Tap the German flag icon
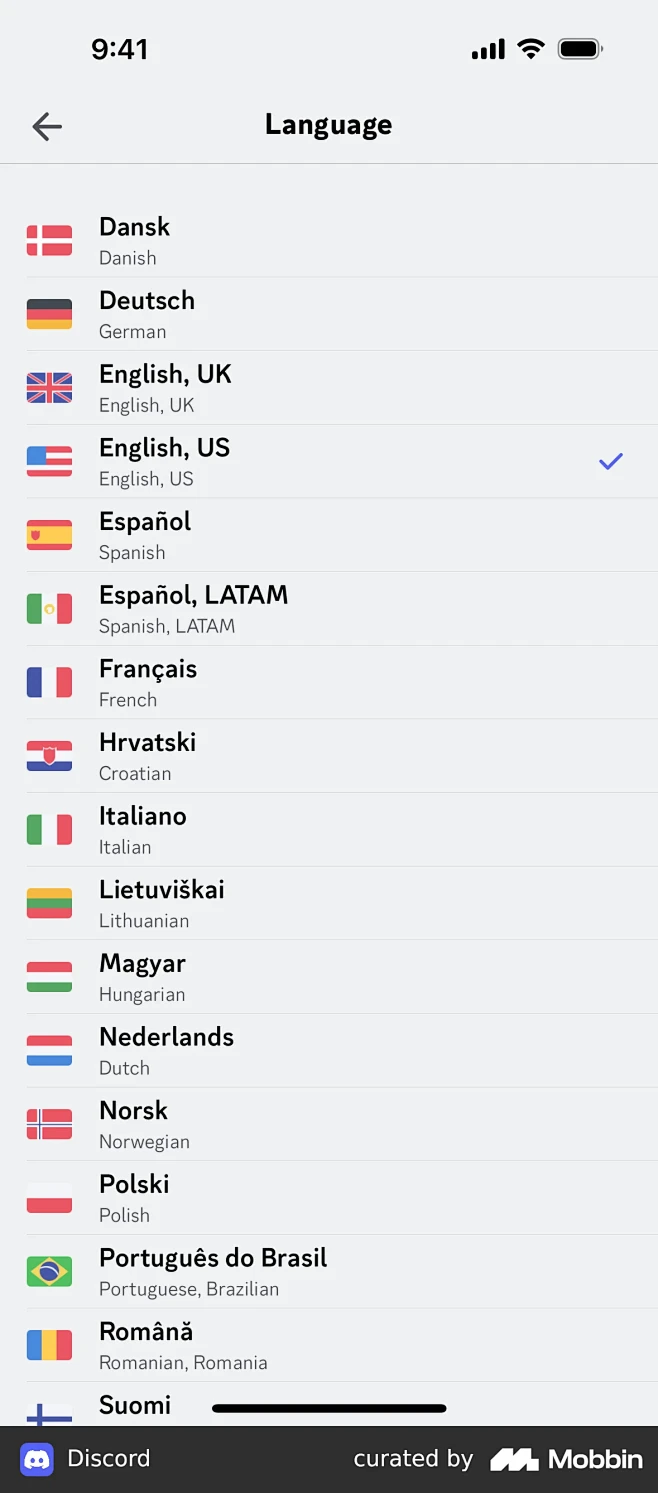658x1493 pixels. tap(49, 313)
